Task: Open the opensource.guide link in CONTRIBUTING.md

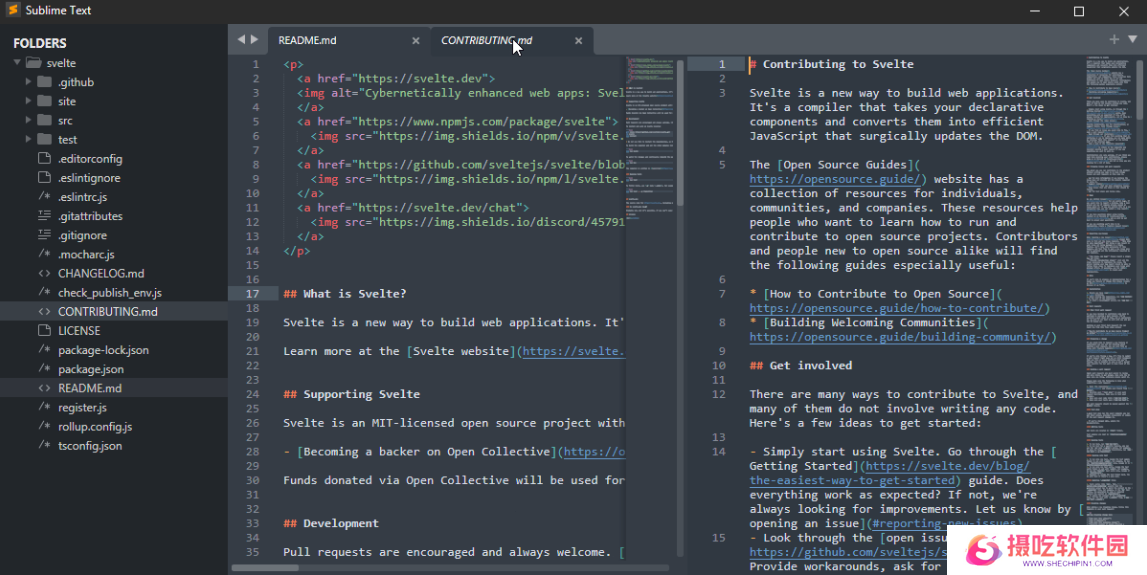Action: point(835,178)
